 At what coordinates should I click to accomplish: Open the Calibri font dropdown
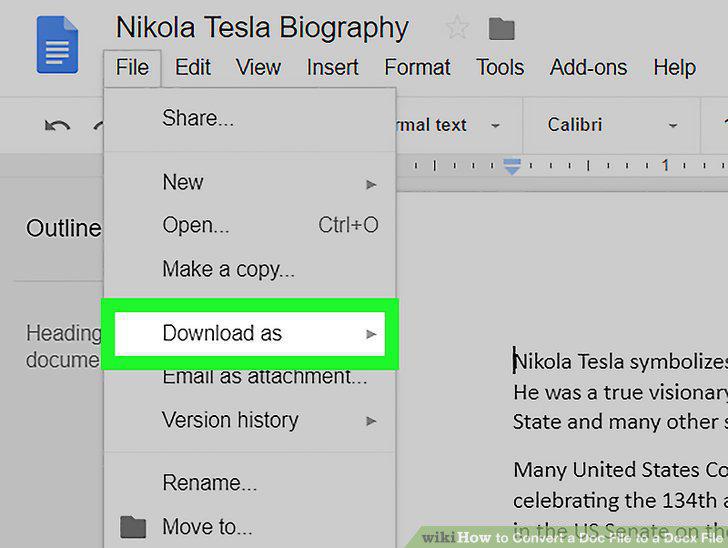click(x=612, y=125)
